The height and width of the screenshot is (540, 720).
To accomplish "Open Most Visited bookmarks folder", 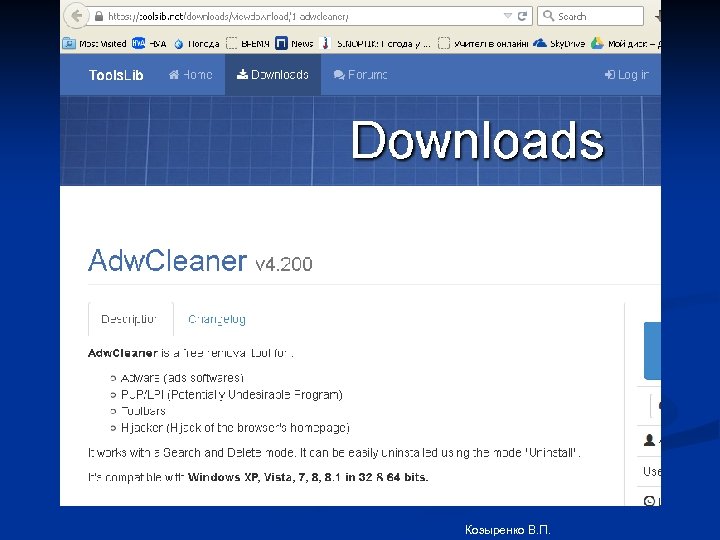I will point(95,44).
